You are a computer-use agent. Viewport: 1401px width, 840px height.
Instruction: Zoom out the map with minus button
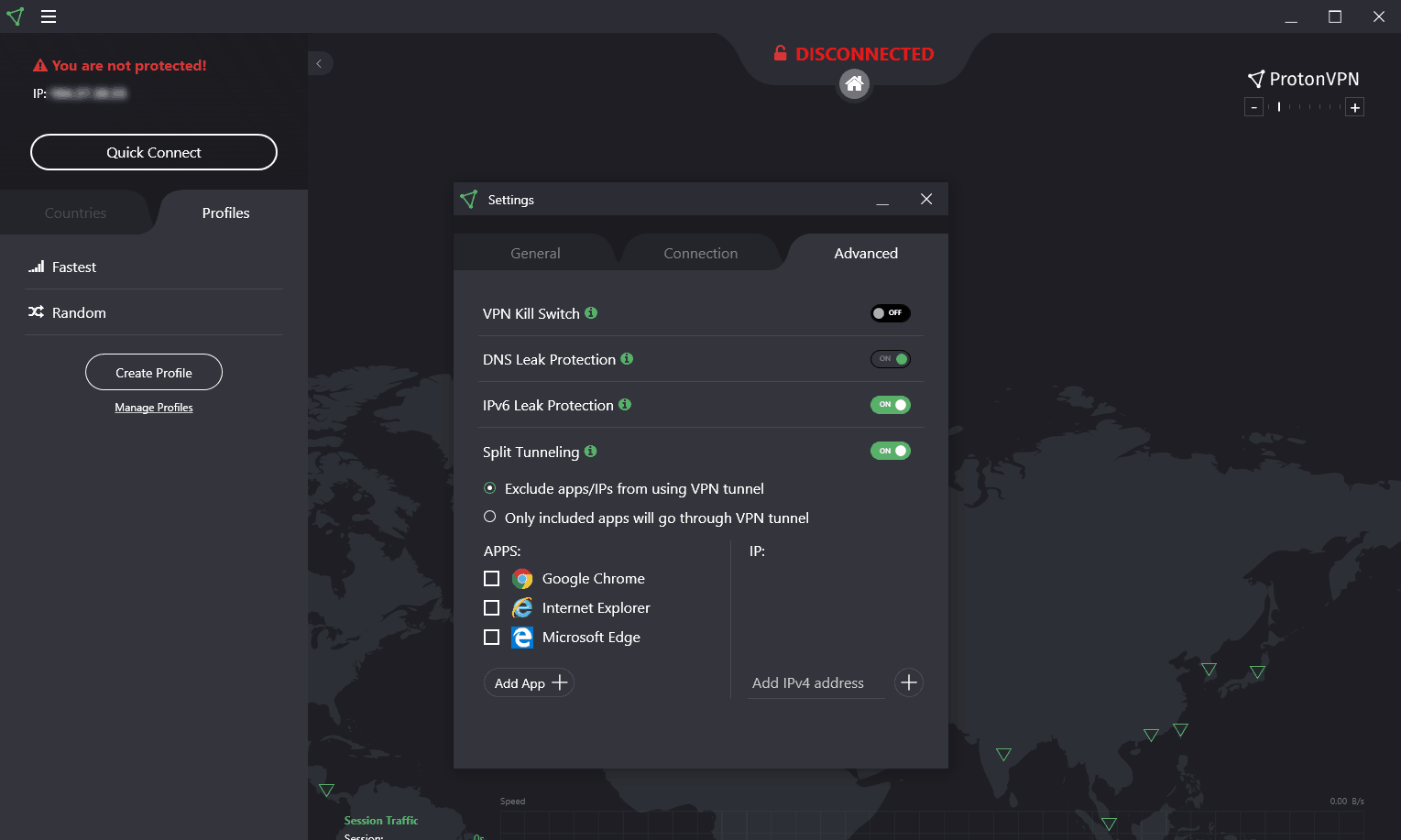click(1254, 107)
